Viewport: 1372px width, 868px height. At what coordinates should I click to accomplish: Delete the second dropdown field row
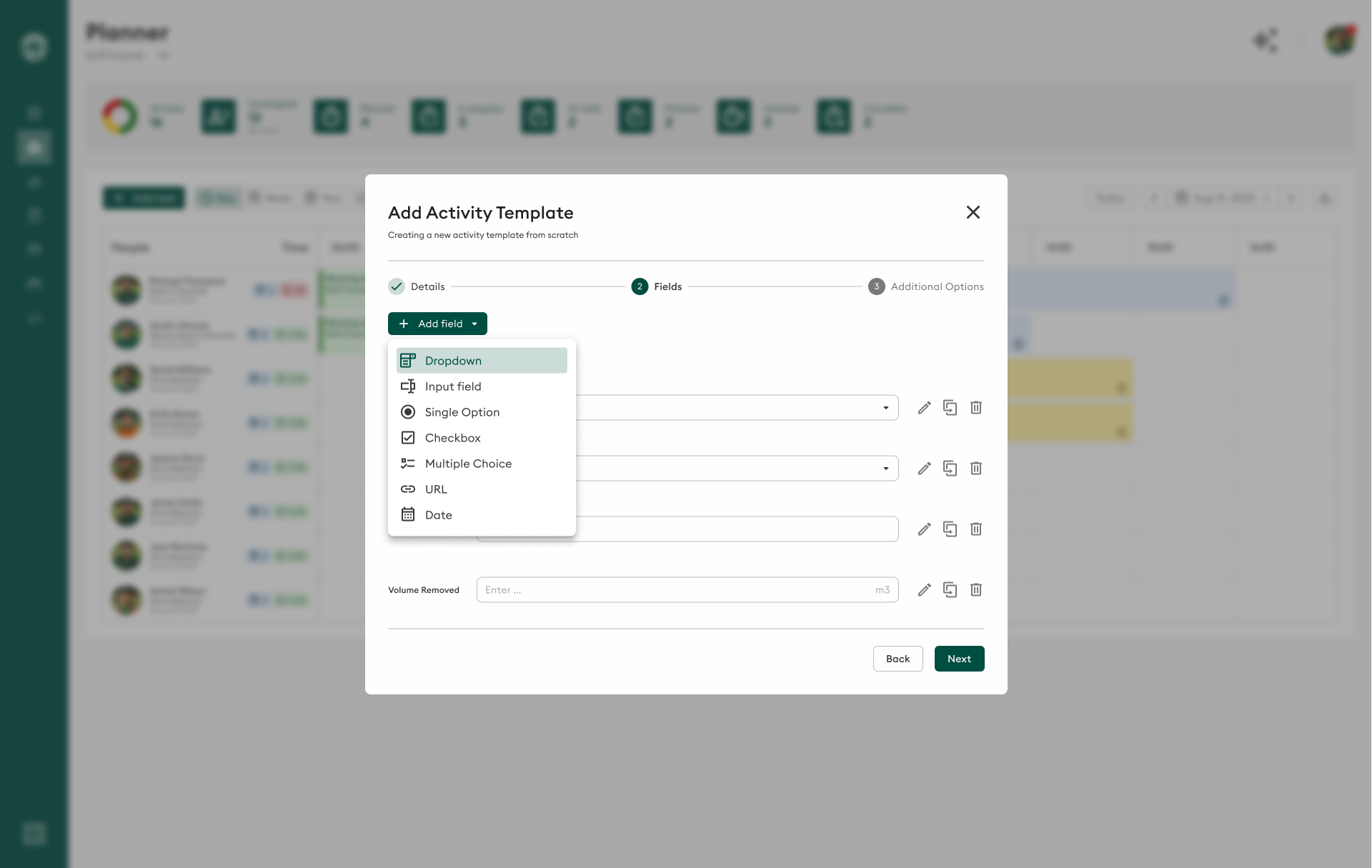tap(975, 469)
